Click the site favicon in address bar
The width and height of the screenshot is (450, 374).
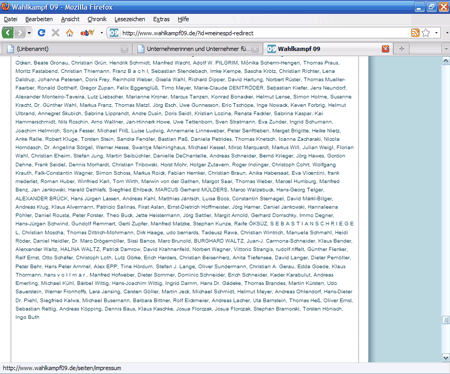tap(114, 33)
